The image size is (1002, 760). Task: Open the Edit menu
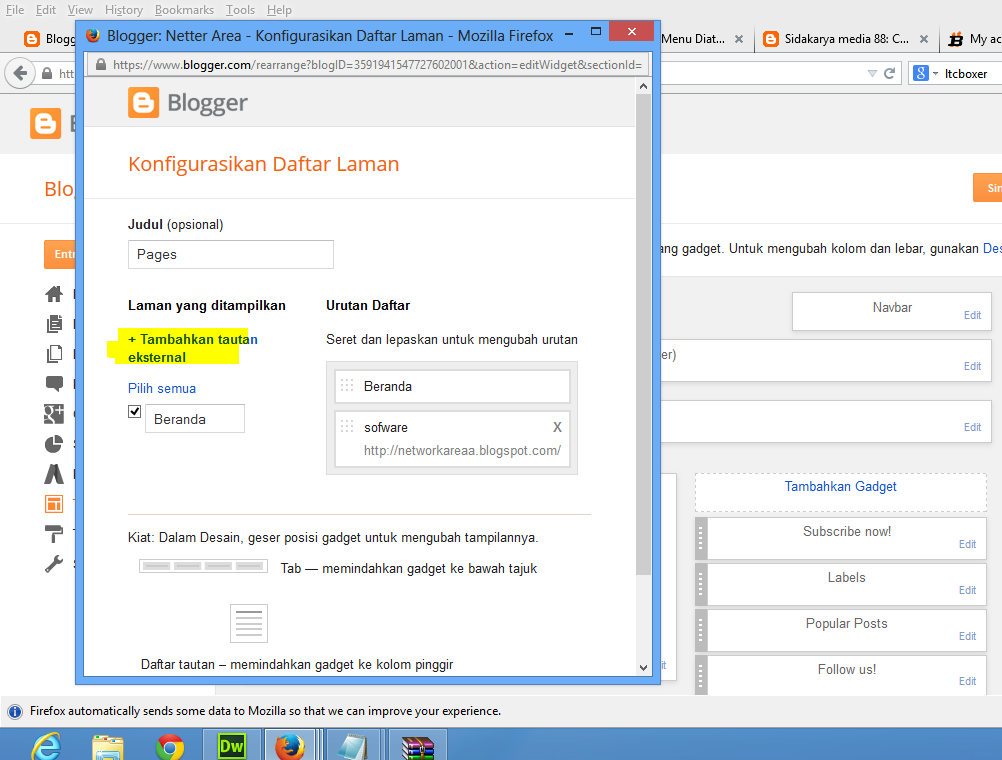pos(45,10)
